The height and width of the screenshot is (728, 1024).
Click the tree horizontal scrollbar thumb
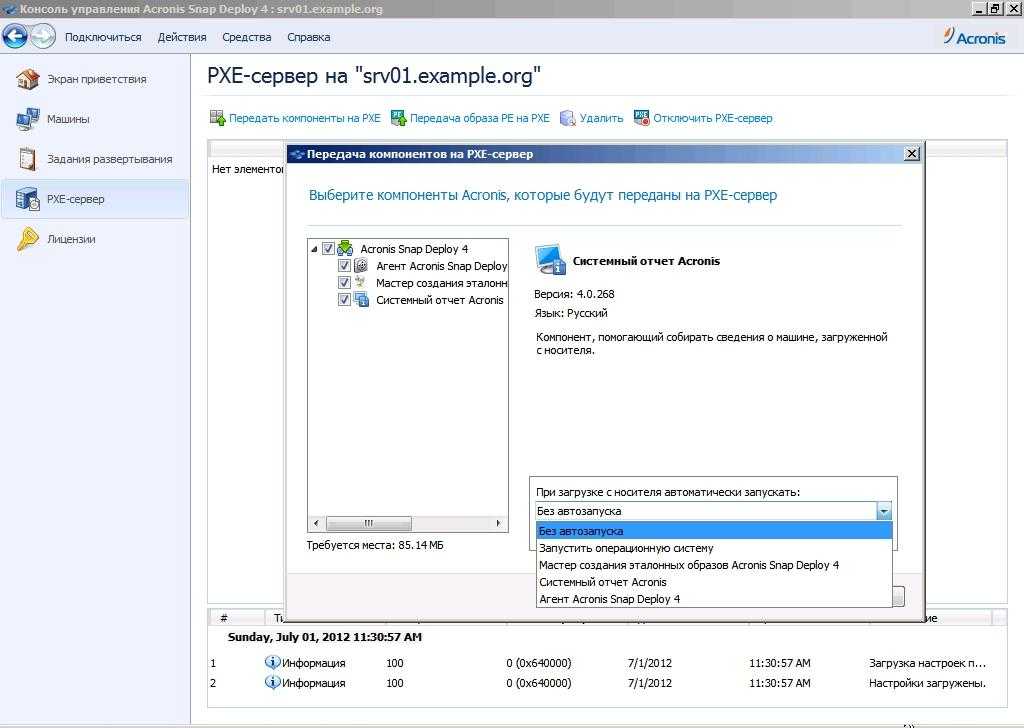(x=369, y=523)
